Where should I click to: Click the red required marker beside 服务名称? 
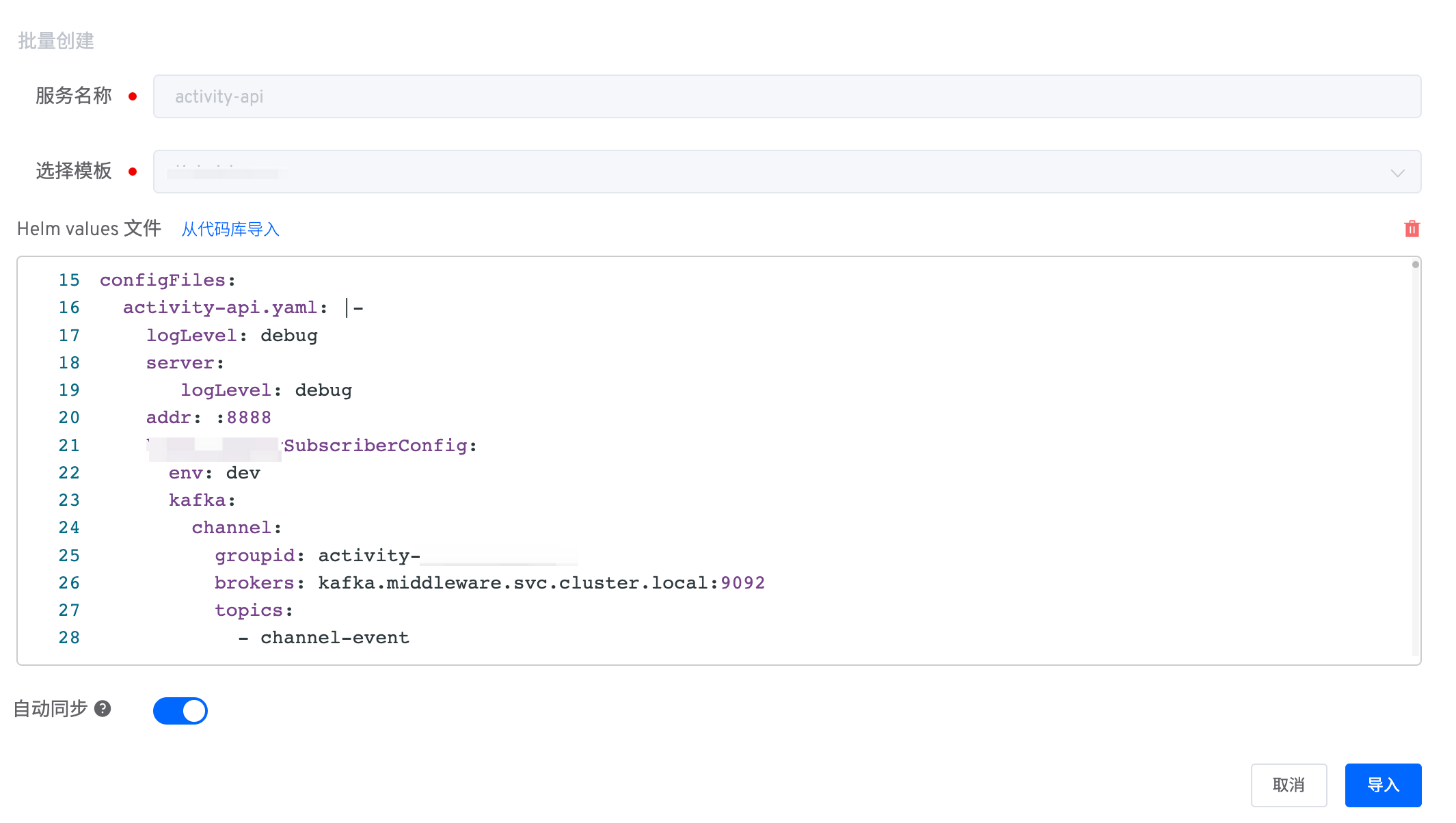pyautogui.click(x=134, y=96)
